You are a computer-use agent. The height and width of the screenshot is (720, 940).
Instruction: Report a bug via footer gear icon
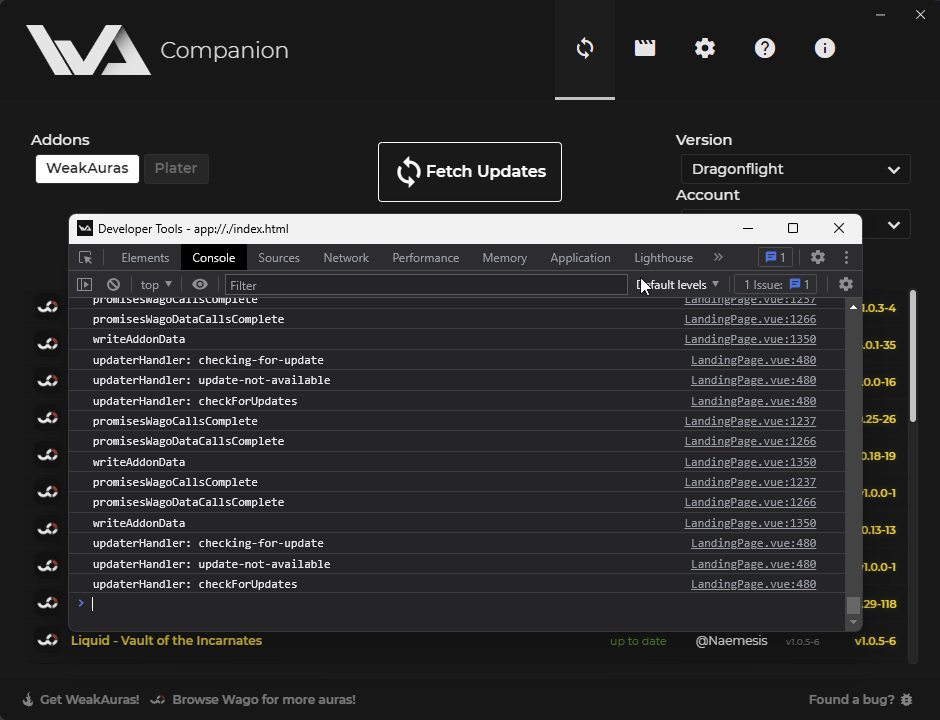(x=905, y=699)
